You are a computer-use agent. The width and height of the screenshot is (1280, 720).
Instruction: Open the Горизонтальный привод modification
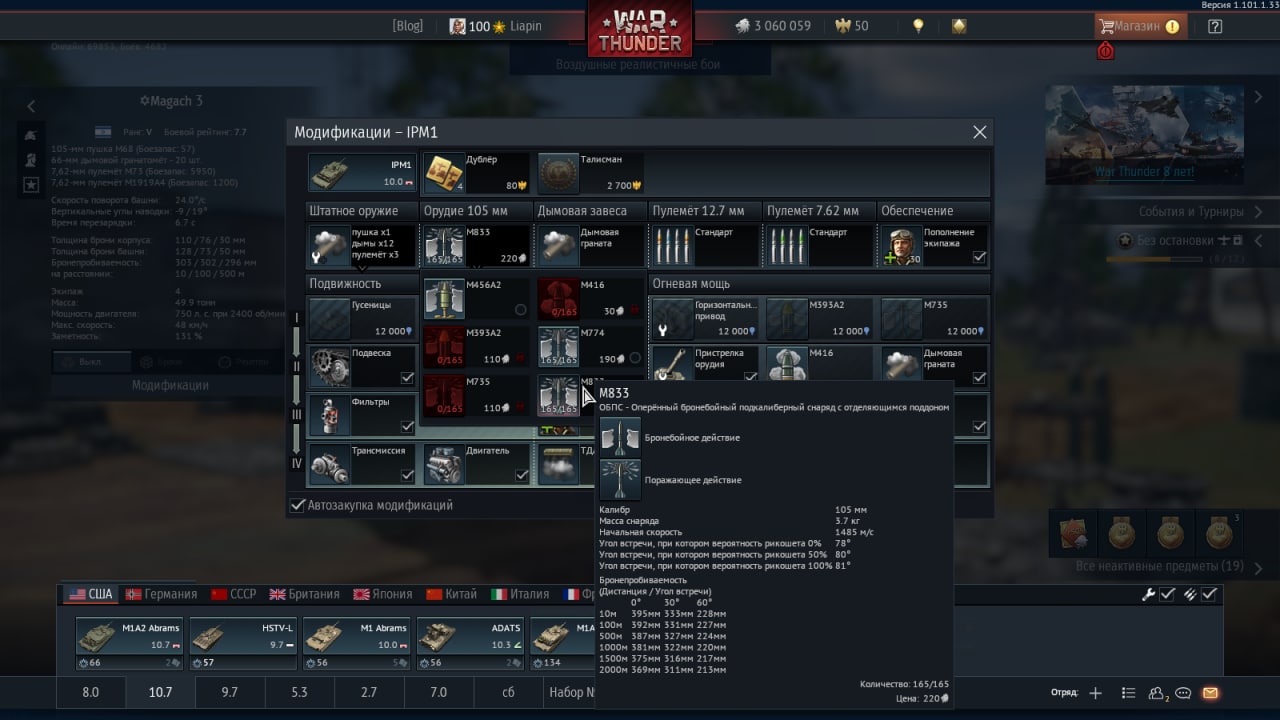pyautogui.click(x=705, y=318)
